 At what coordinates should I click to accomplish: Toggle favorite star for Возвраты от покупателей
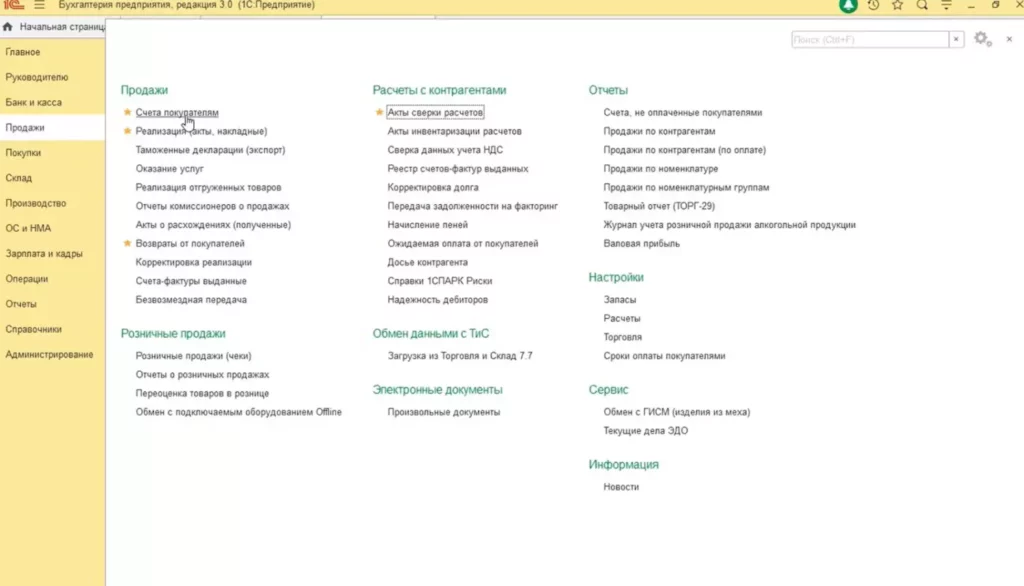127,243
